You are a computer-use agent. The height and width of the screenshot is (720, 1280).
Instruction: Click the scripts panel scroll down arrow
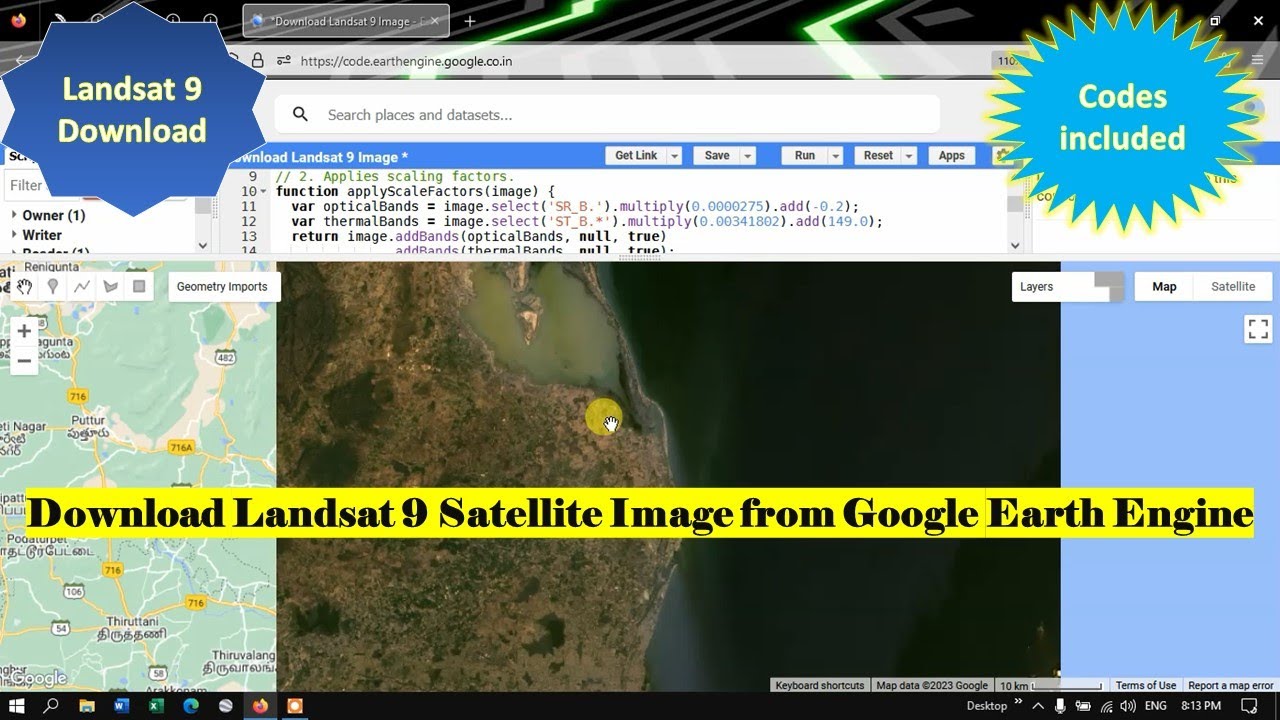click(x=203, y=245)
